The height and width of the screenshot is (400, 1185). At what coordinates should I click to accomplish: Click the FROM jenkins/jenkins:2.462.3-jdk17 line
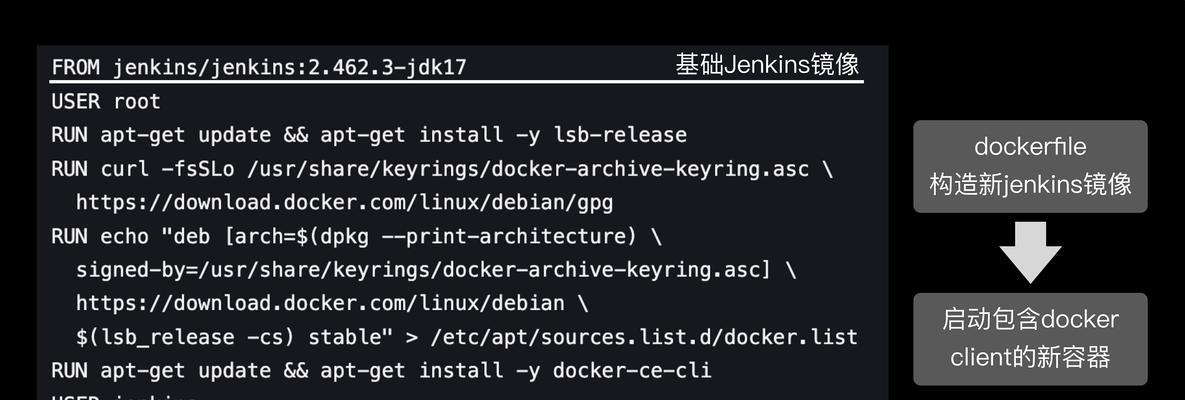click(259, 68)
